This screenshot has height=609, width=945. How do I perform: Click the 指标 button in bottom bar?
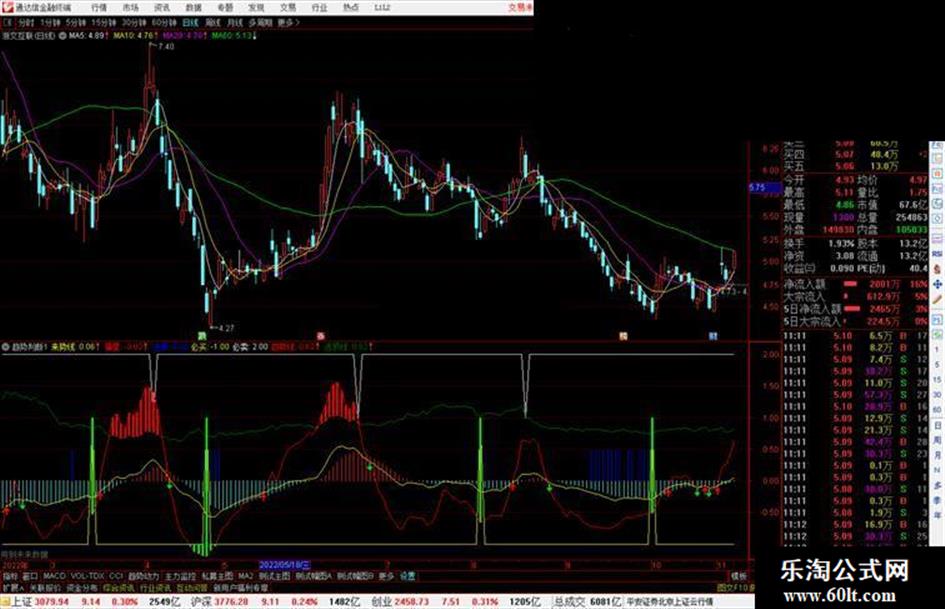pos(10,576)
